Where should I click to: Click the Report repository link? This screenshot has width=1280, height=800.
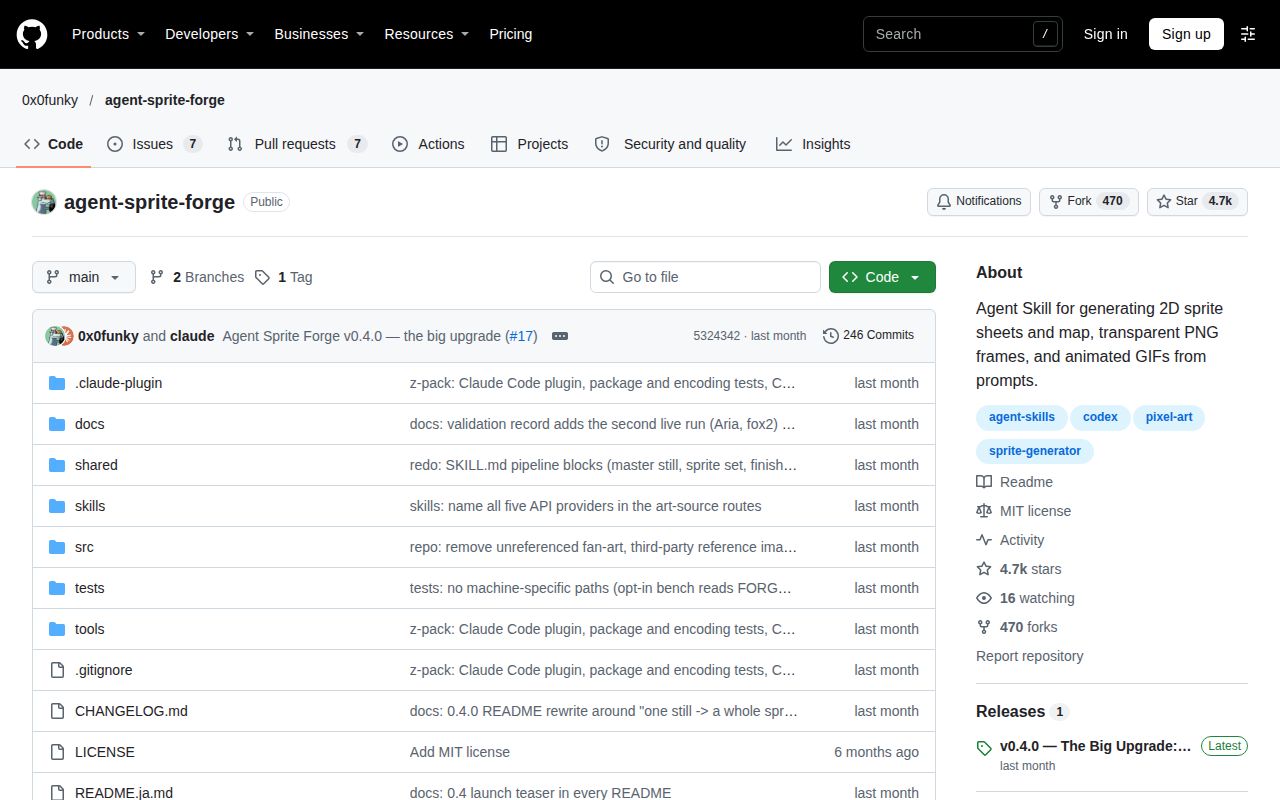point(1030,656)
